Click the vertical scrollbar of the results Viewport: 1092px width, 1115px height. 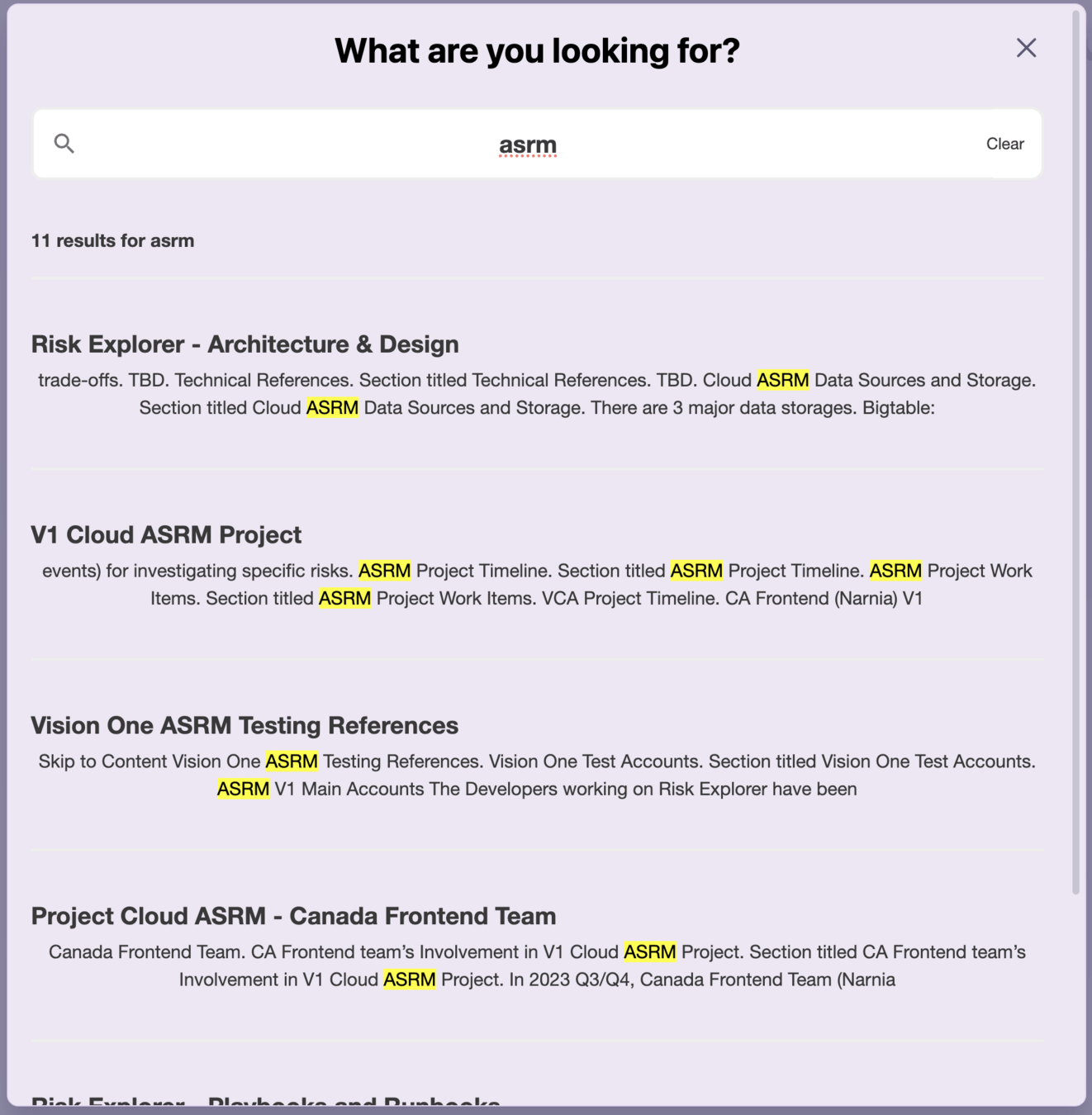coord(1075,452)
